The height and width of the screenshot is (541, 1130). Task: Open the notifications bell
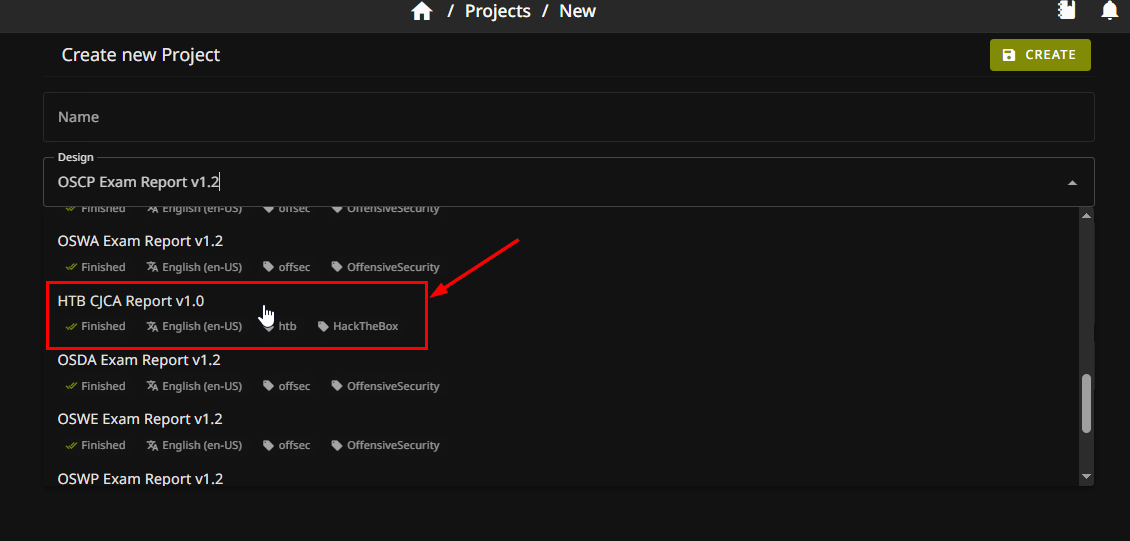coord(1110,10)
